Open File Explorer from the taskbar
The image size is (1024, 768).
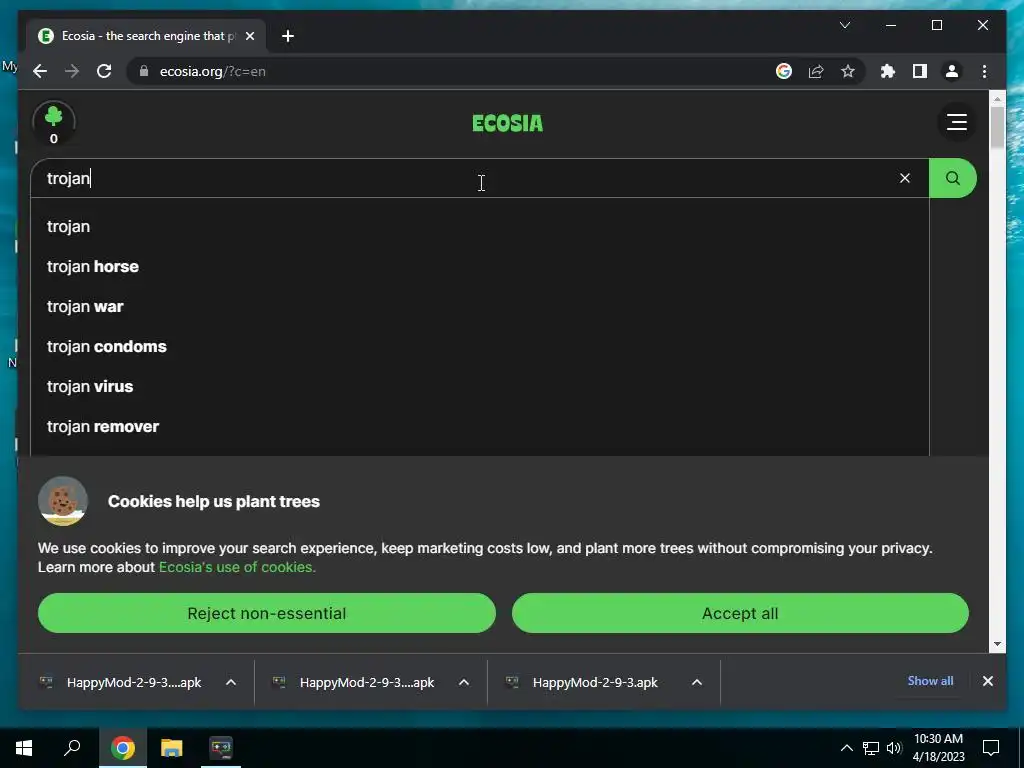click(x=172, y=747)
